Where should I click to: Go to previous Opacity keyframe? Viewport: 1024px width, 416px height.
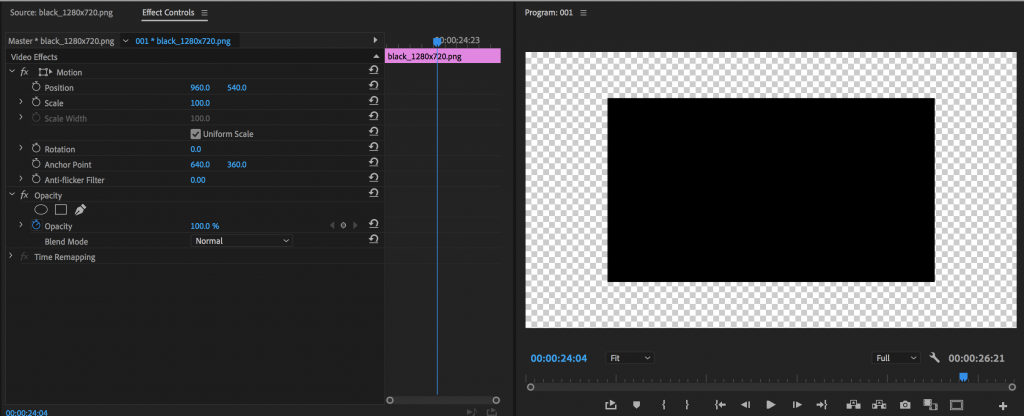click(x=332, y=225)
